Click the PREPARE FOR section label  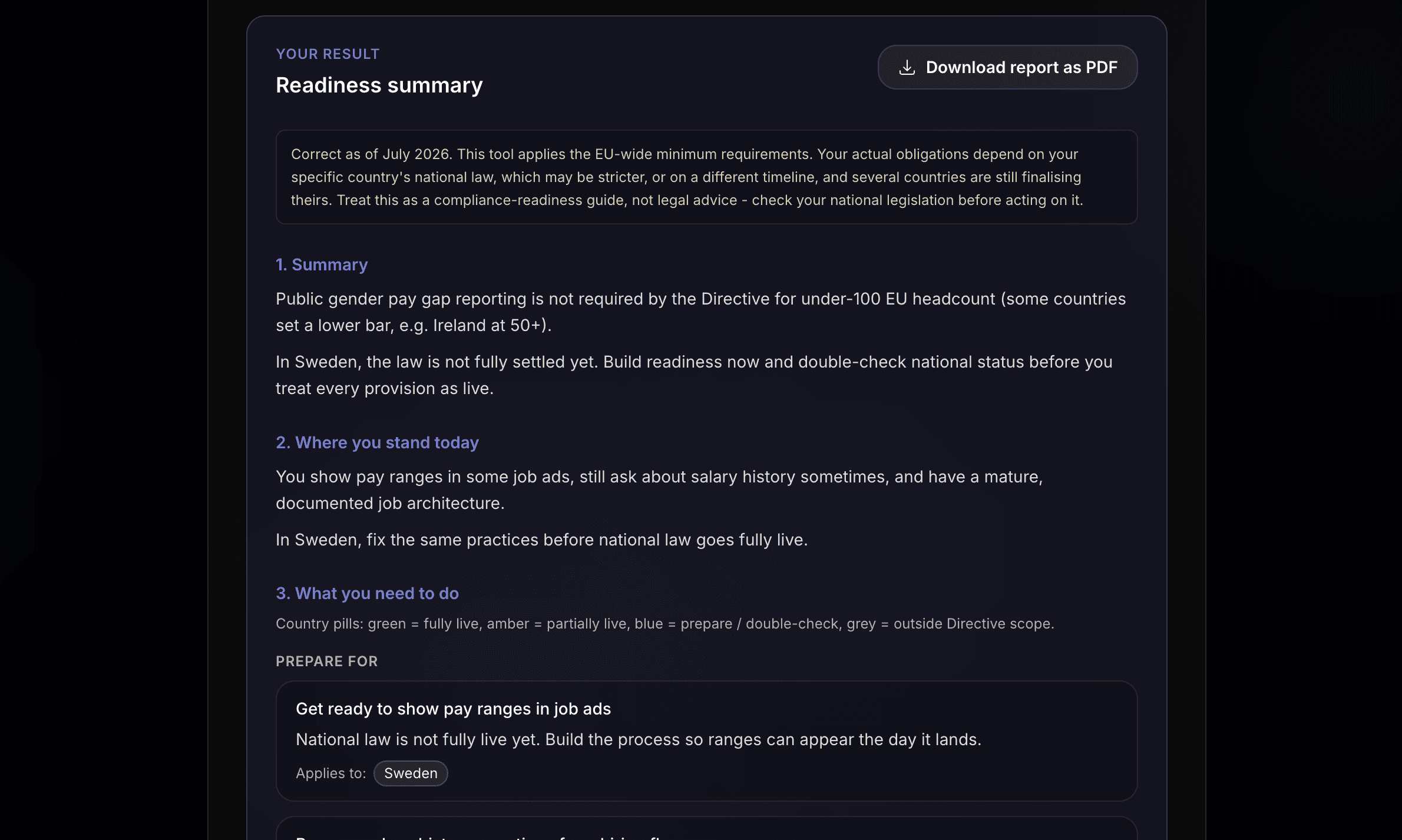click(x=327, y=662)
